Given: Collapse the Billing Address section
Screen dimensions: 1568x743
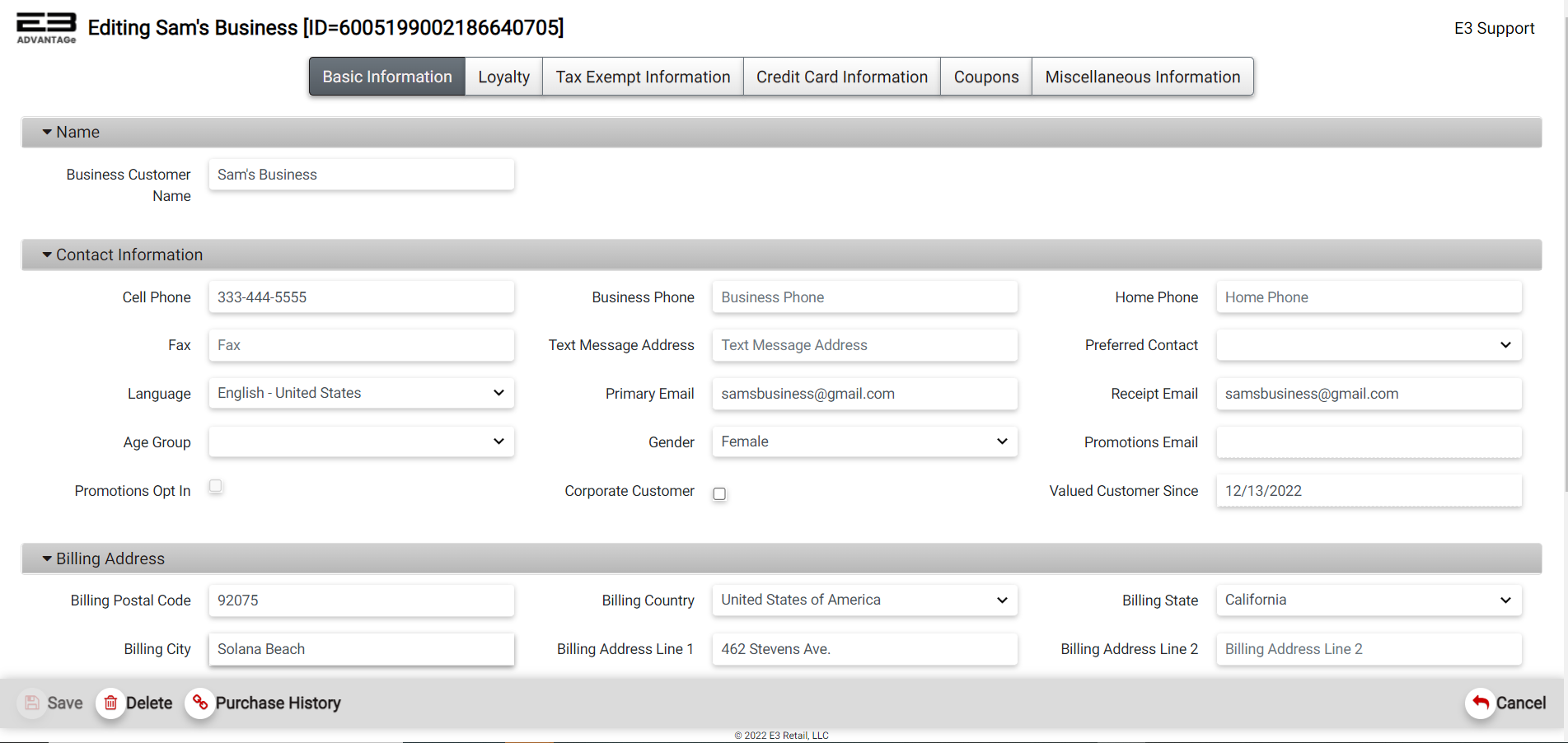Looking at the screenshot, I should pos(47,558).
